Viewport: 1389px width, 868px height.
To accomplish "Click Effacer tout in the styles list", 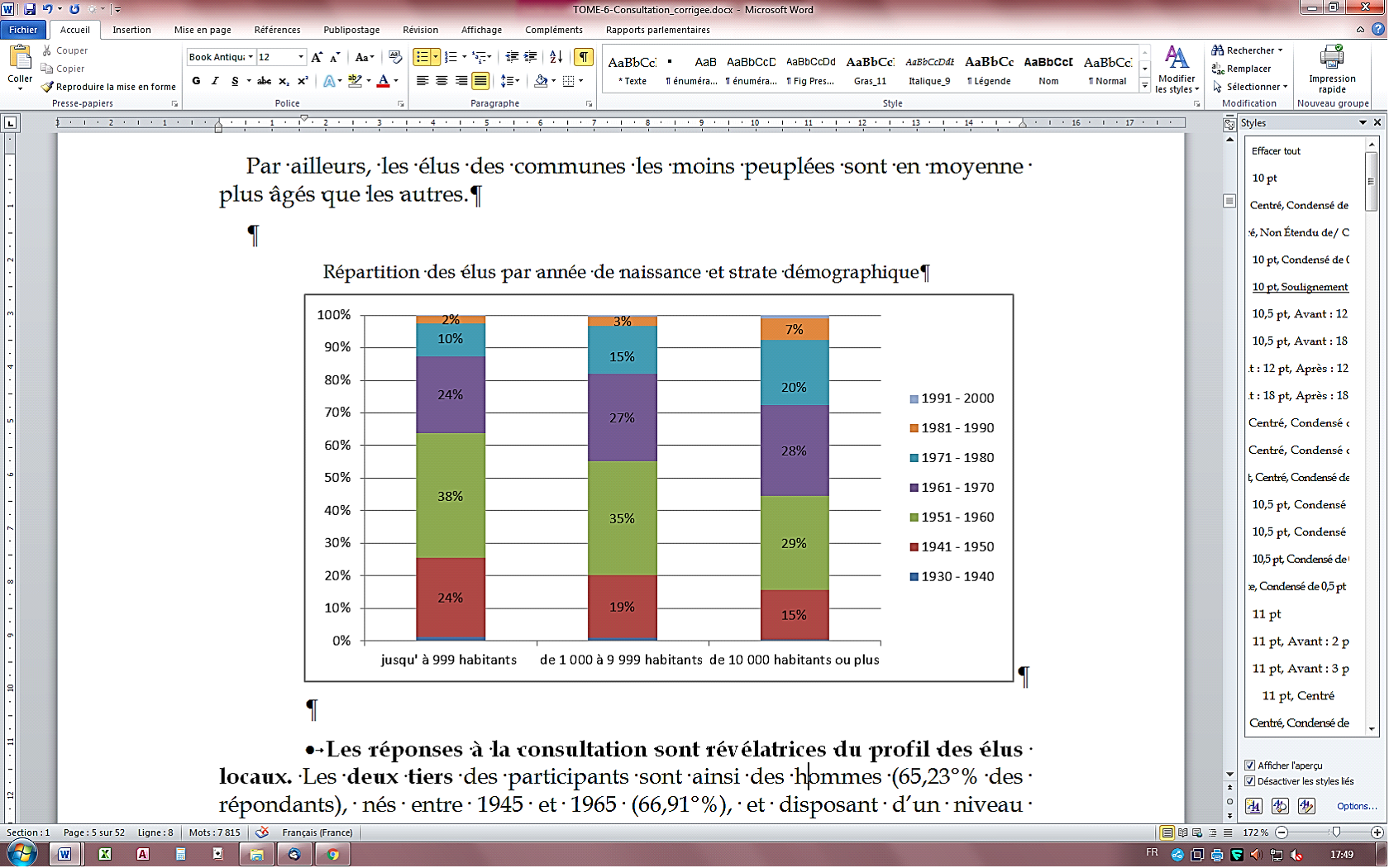I will [x=1276, y=151].
